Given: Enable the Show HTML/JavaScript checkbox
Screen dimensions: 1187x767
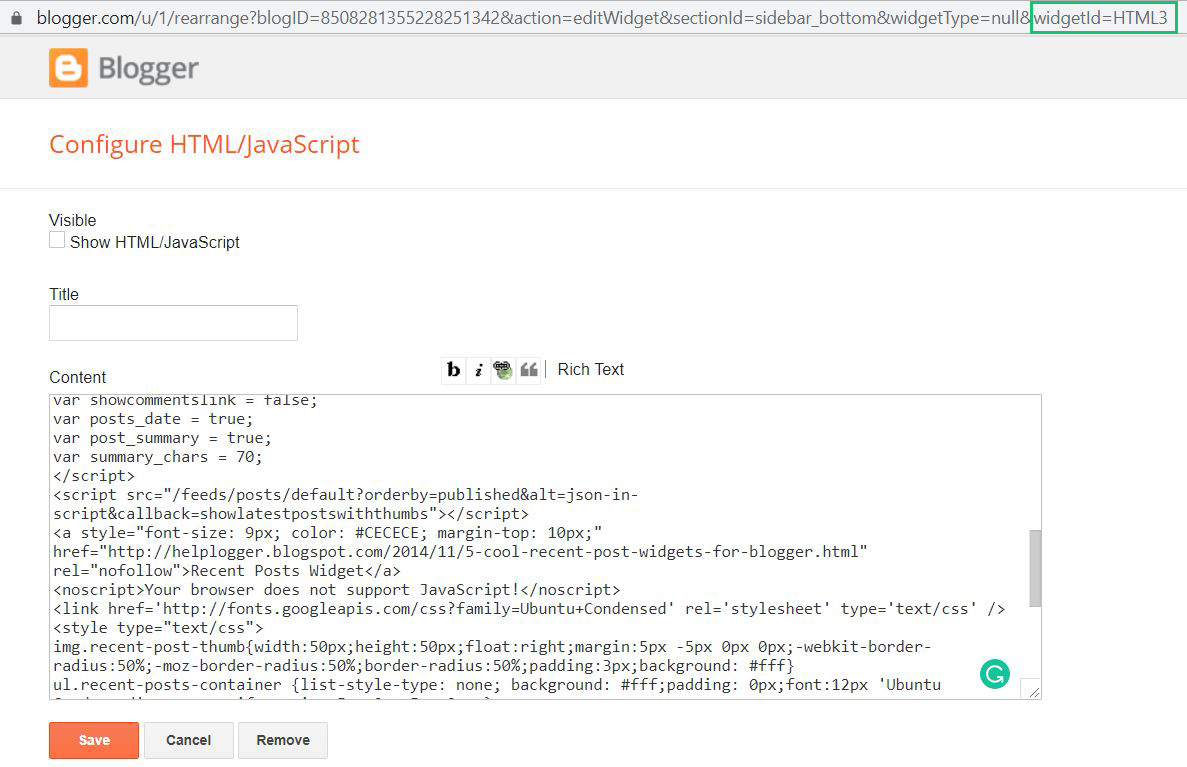Looking at the screenshot, I should coord(57,239).
